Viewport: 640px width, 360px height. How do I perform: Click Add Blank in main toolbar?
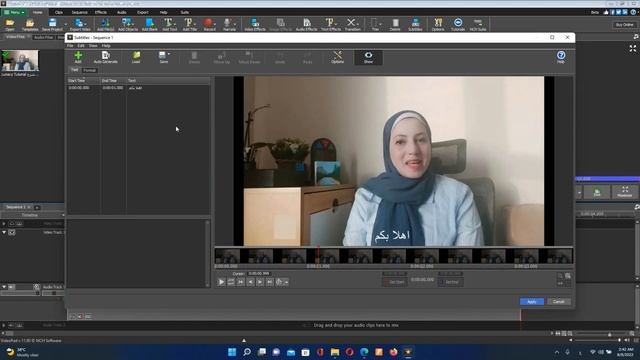150,24
